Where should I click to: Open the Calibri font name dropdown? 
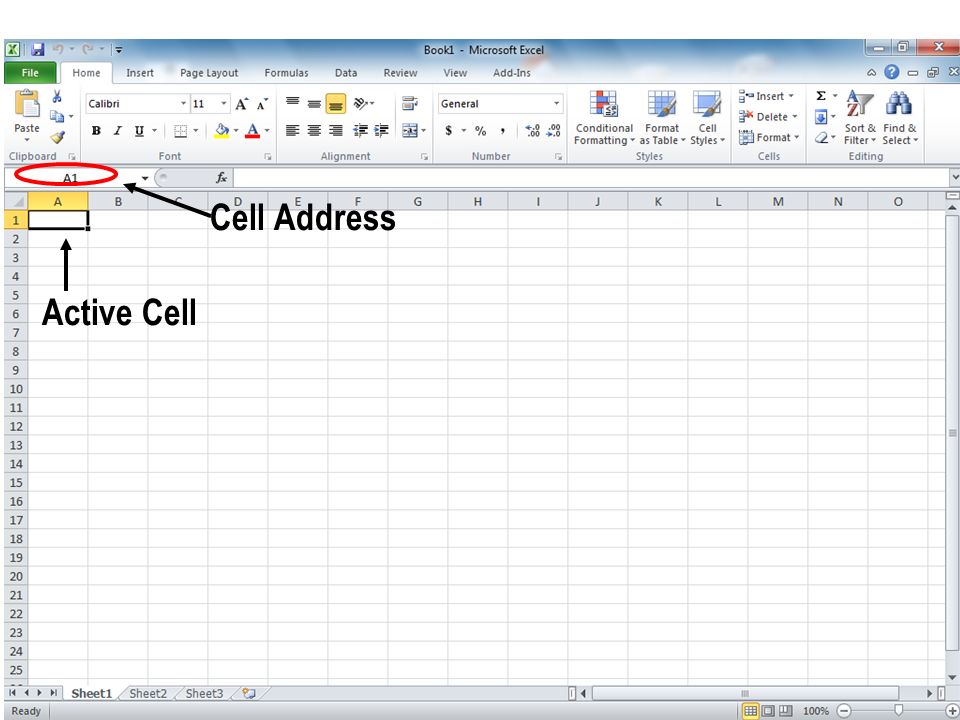[x=183, y=103]
